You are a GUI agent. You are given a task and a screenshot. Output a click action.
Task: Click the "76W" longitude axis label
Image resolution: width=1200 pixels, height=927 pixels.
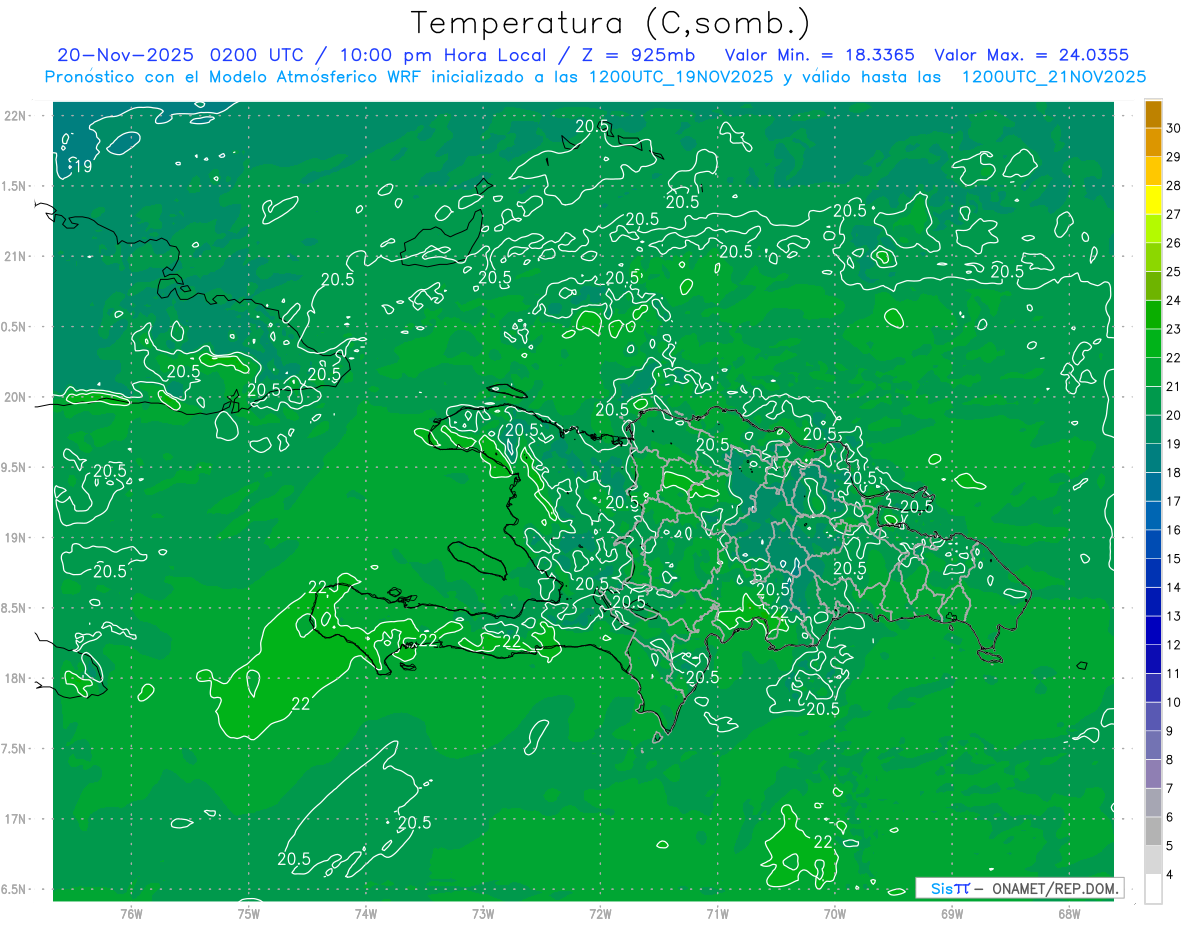tap(131, 912)
